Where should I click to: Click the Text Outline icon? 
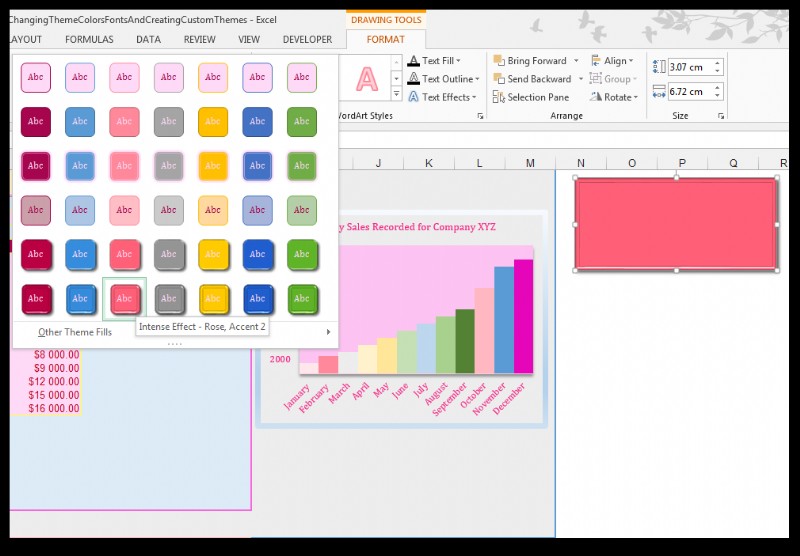(x=413, y=79)
